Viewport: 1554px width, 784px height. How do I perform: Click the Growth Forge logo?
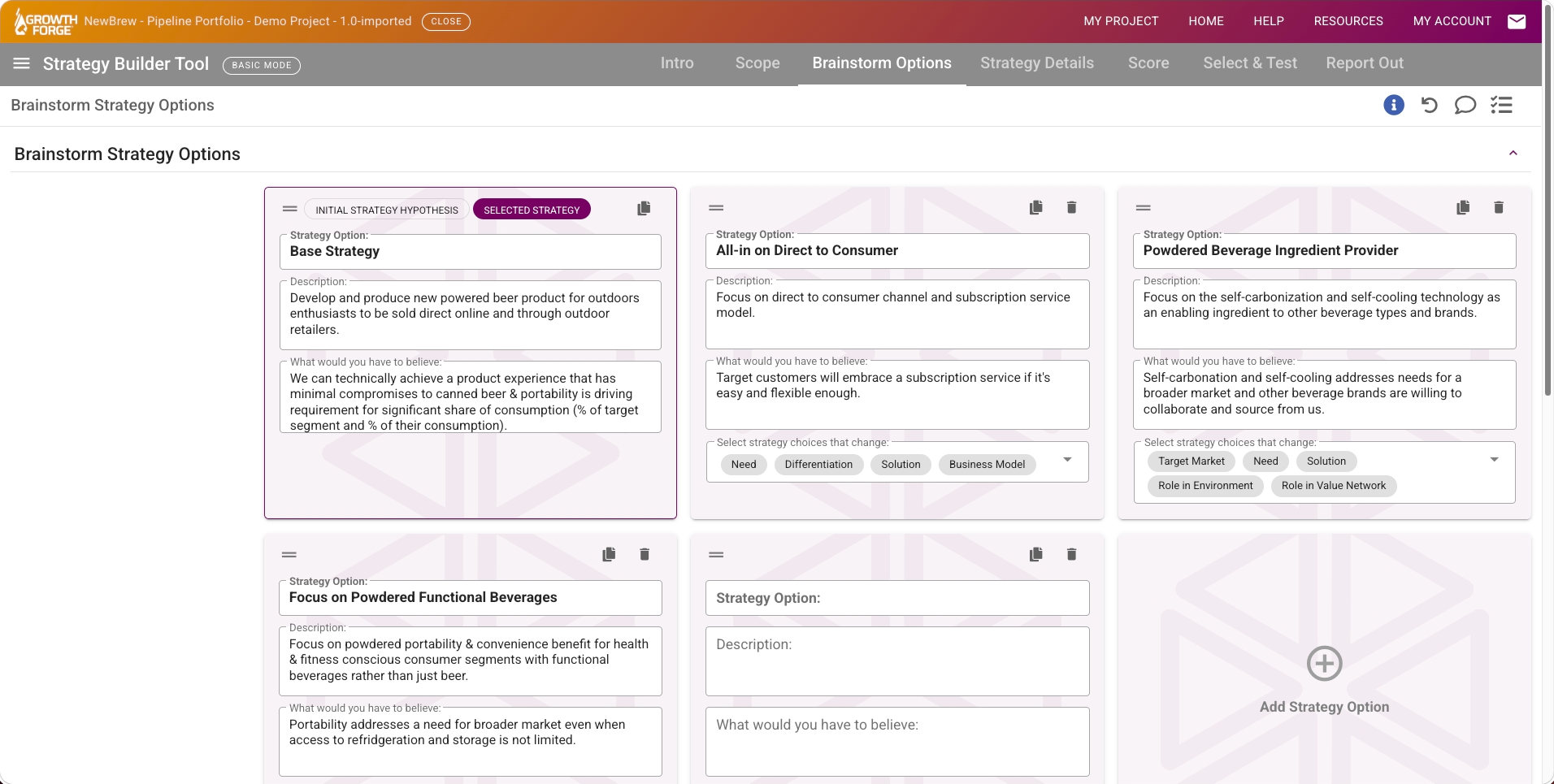(x=46, y=22)
